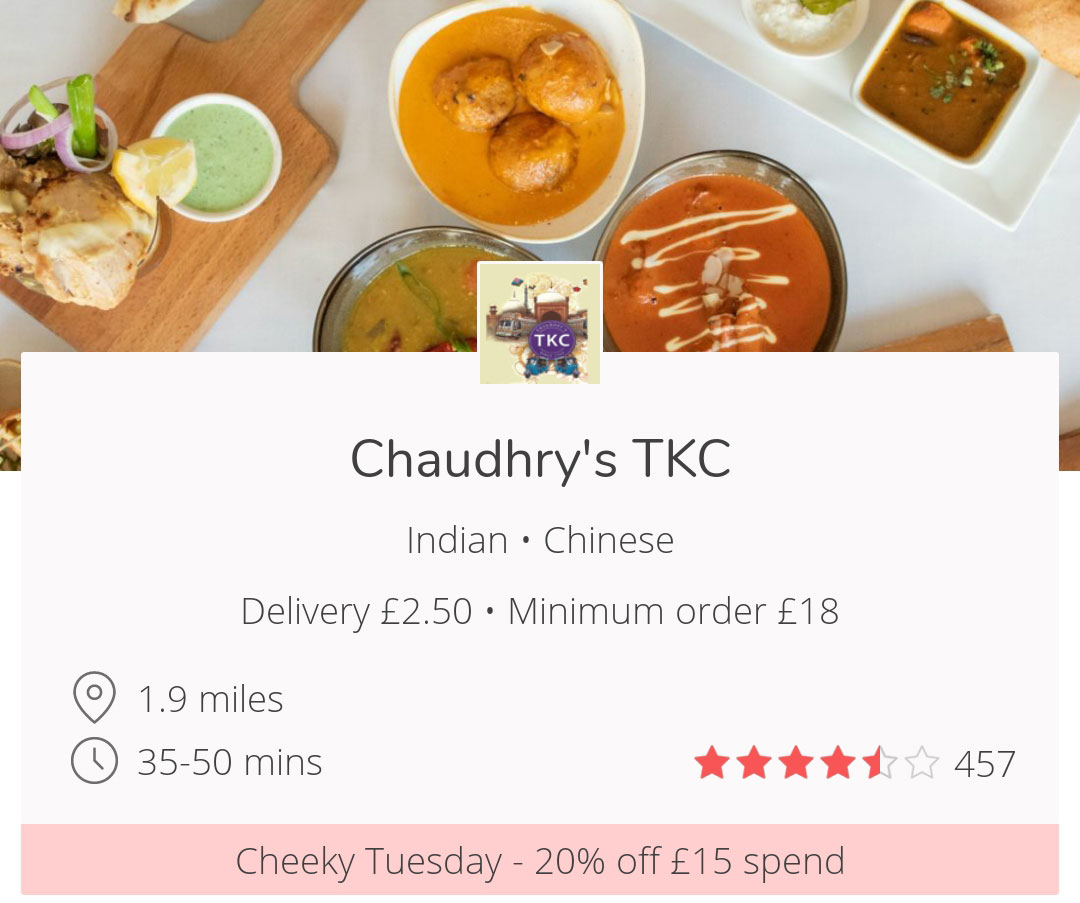Image resolution: width=1080 pixels, height=903 pixels.
Task: Click the fourth red rating star
Action: click(838, 762)
